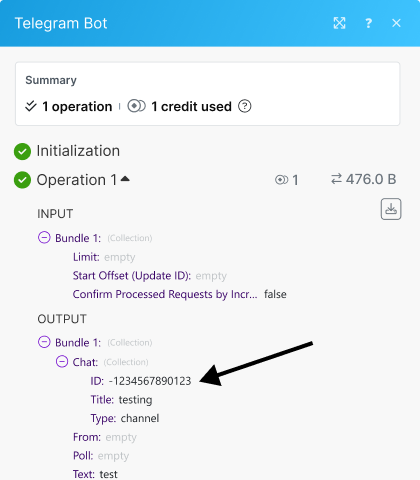
Task: Click the credit info question mark icon
Action: (x=244, y=106)
